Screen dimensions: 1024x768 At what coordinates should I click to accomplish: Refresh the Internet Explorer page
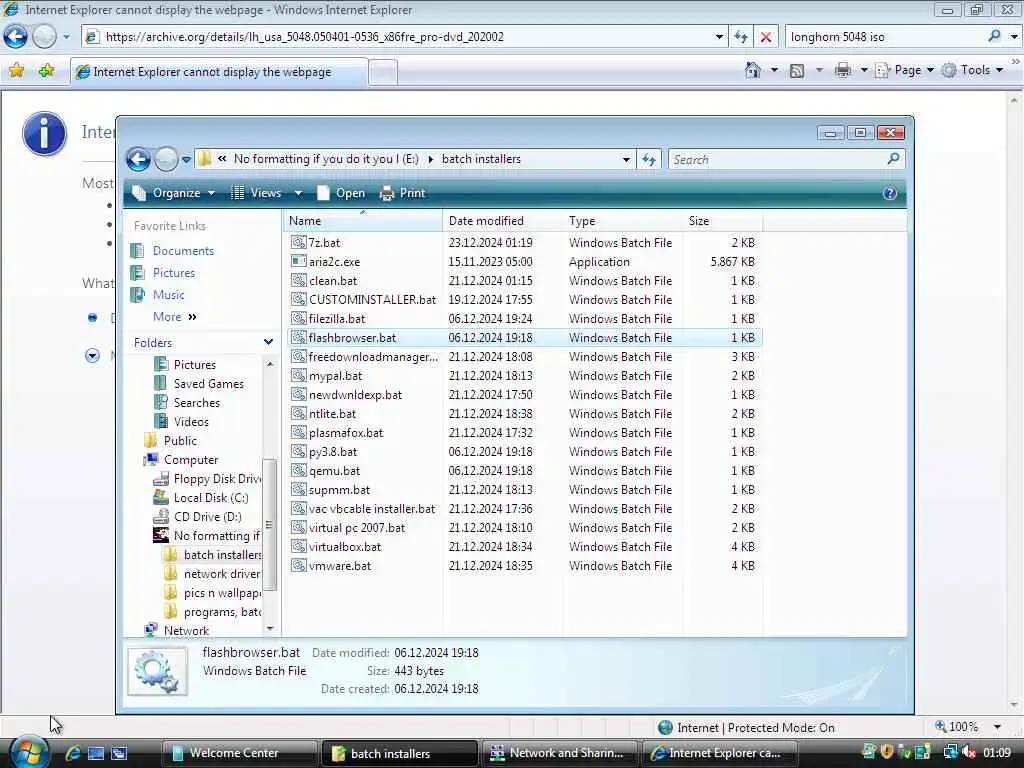pyautogui.click(x=741, y=37)
